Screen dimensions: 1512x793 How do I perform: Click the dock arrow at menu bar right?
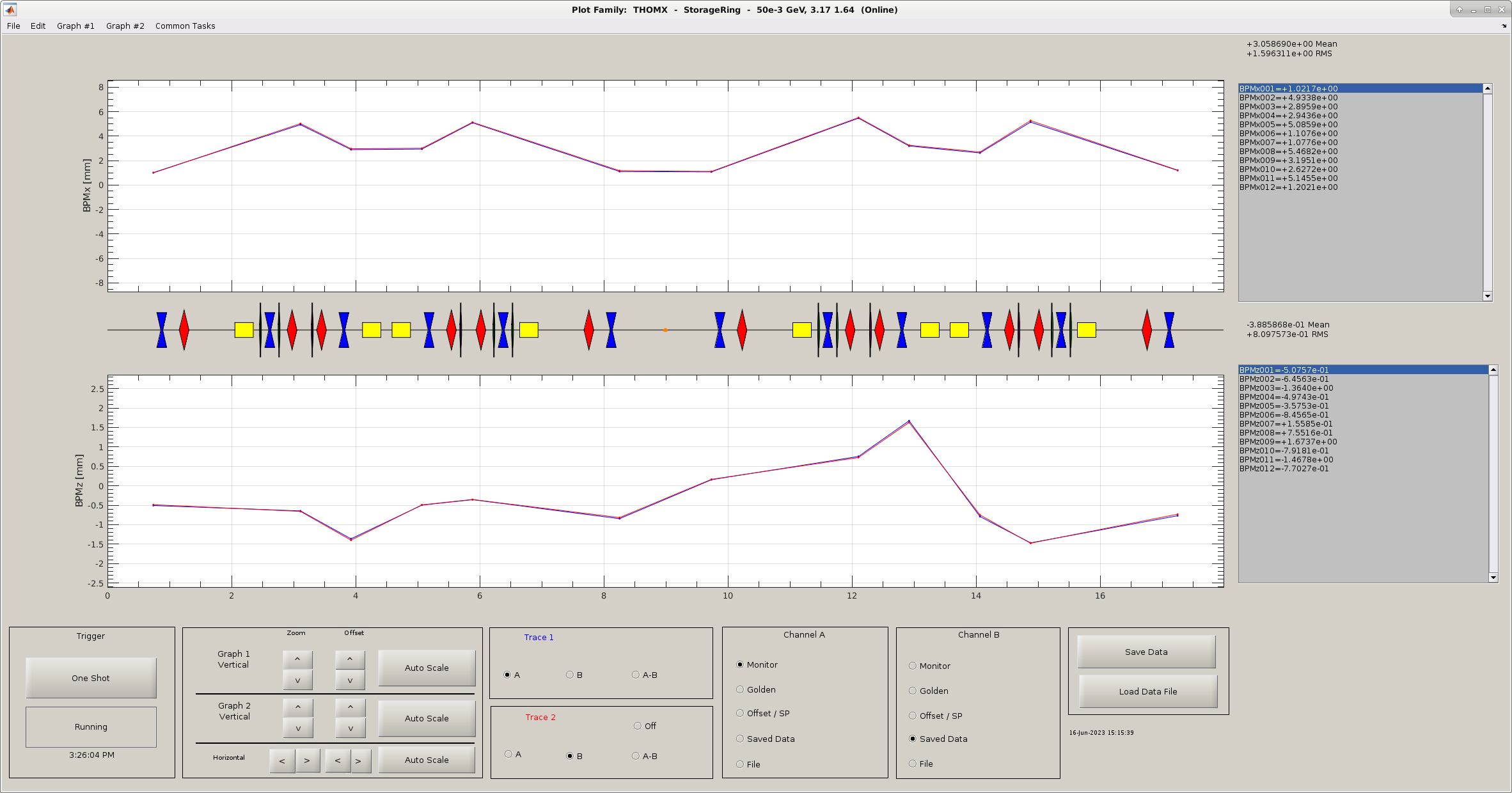pos(1504,26)
